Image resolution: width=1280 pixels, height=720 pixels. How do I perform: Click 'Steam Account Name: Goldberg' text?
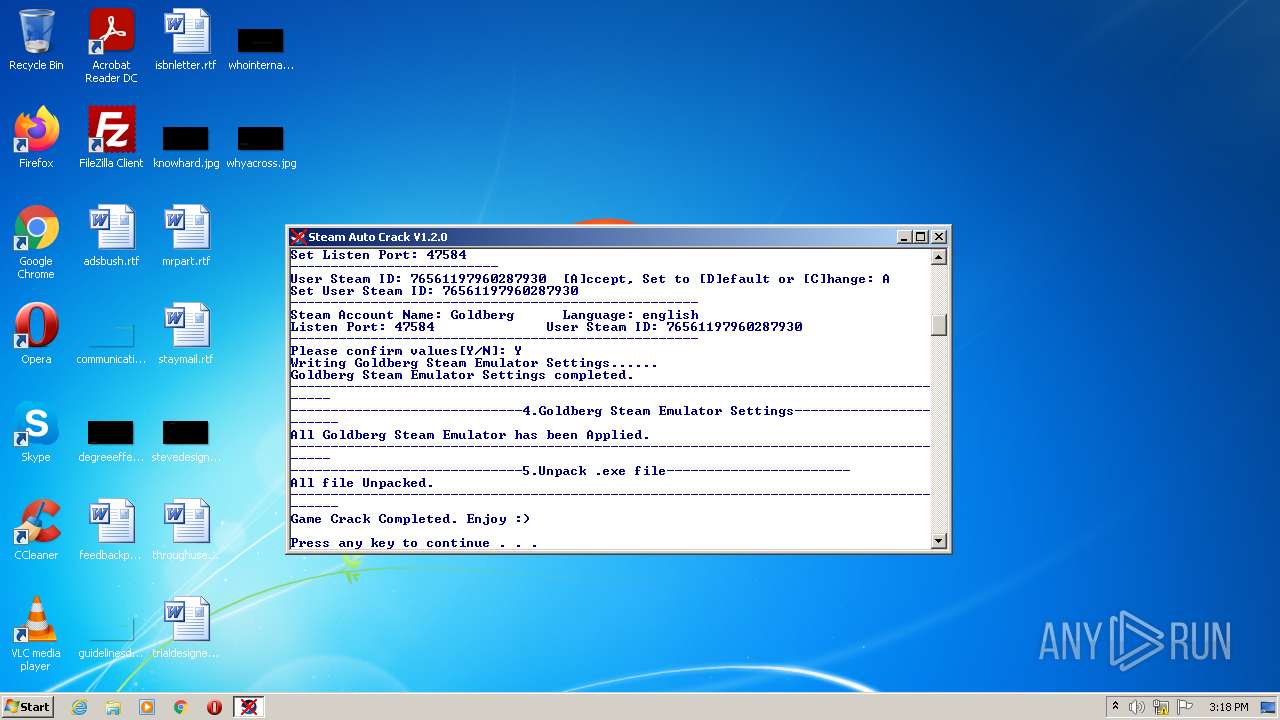(402, 315)
